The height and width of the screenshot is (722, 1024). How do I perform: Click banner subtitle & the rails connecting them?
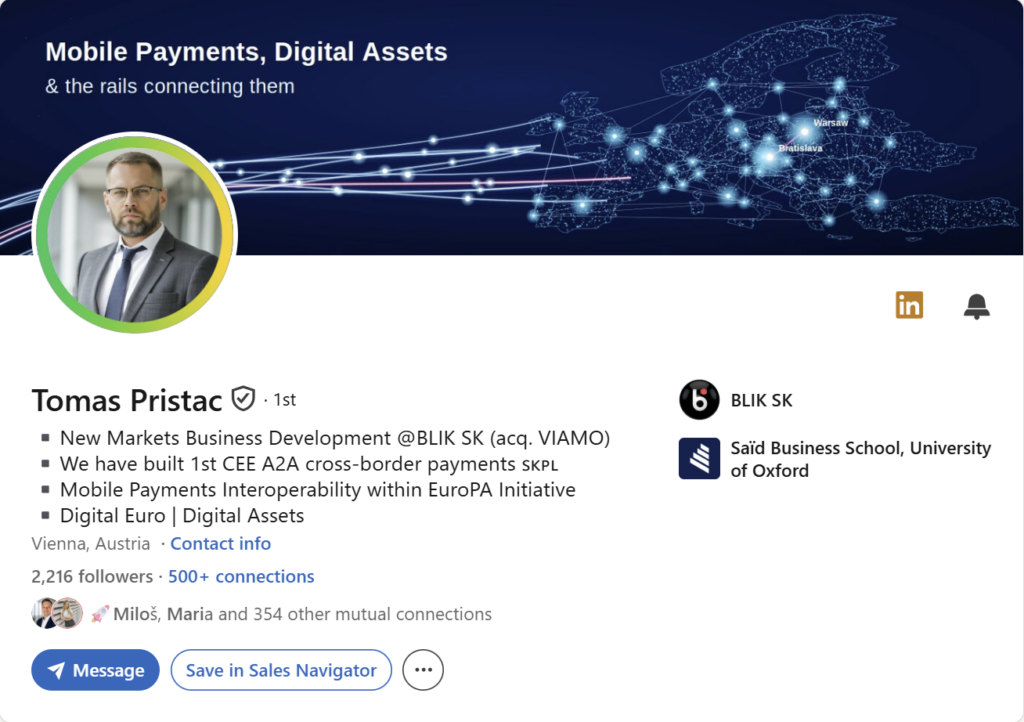coord(170,86)
